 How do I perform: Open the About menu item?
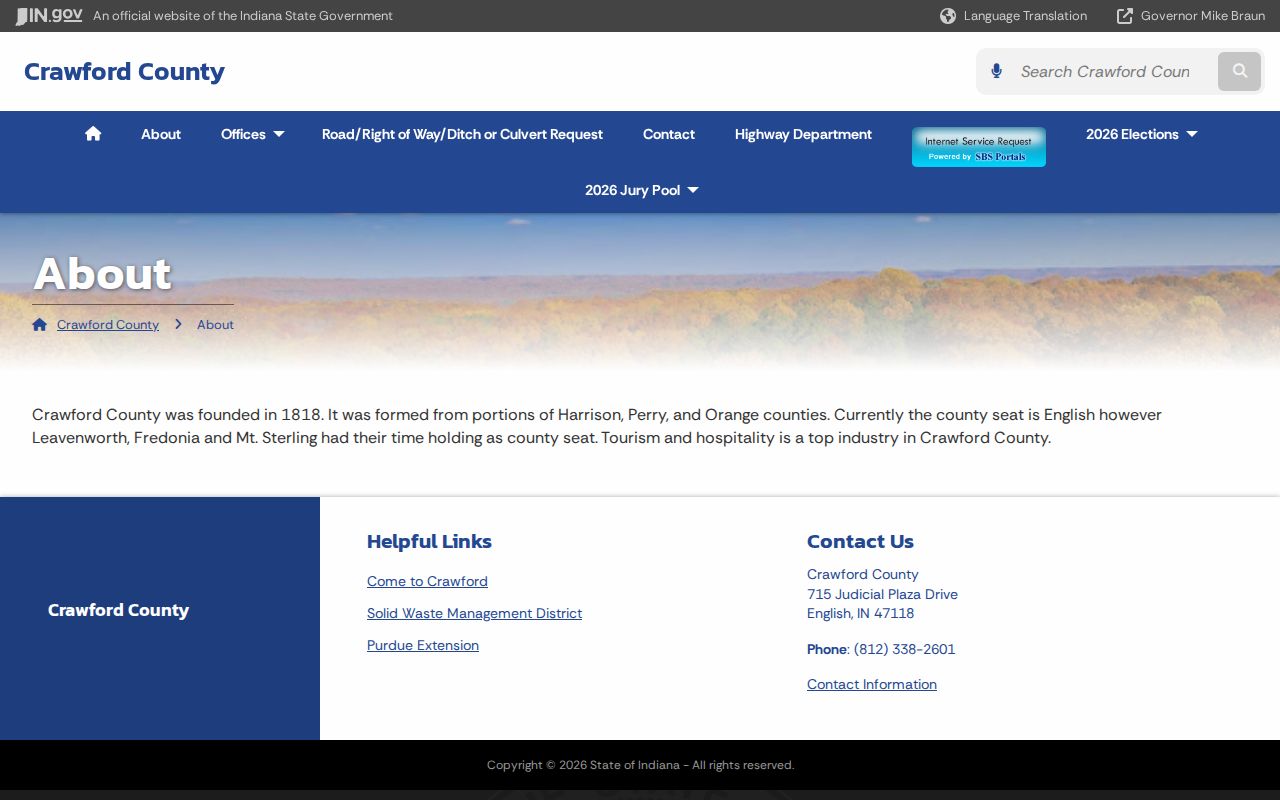[161, 134]
